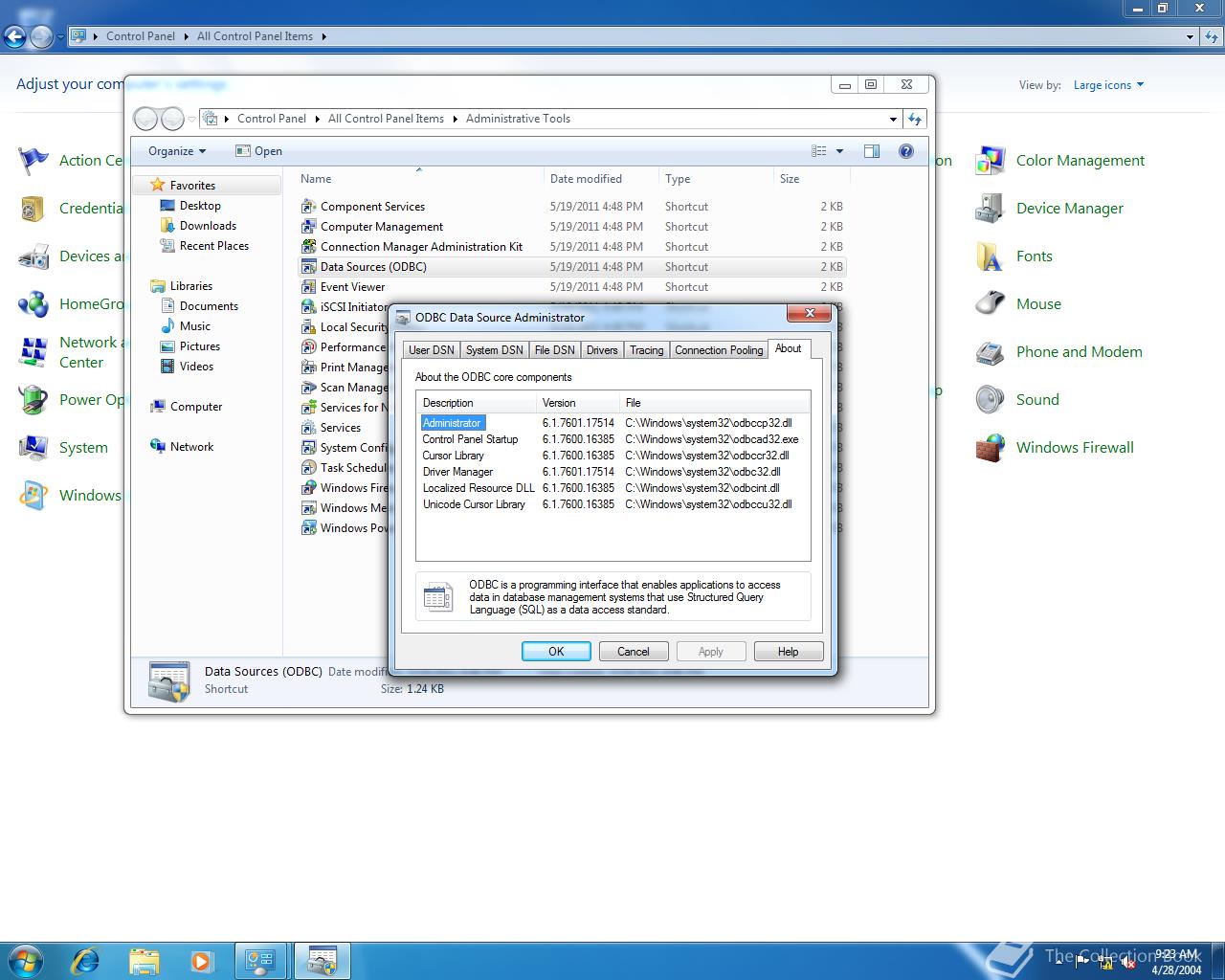Screen dimensions: 1225x980
Task: Click the Connection Manager Administration Kit icon
Action: 309,247
